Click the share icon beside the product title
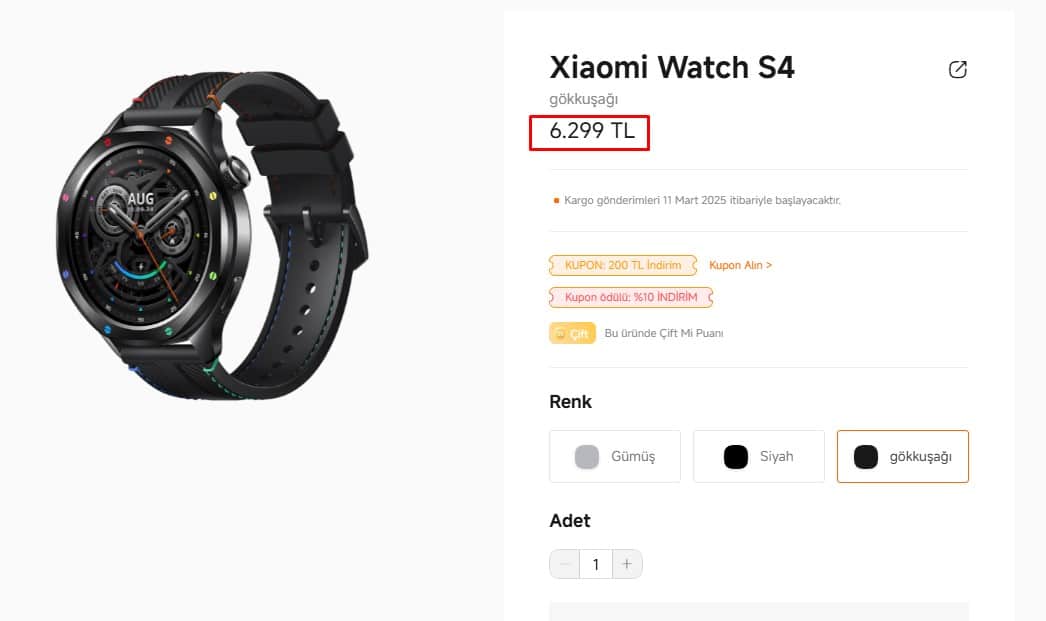 957,69
